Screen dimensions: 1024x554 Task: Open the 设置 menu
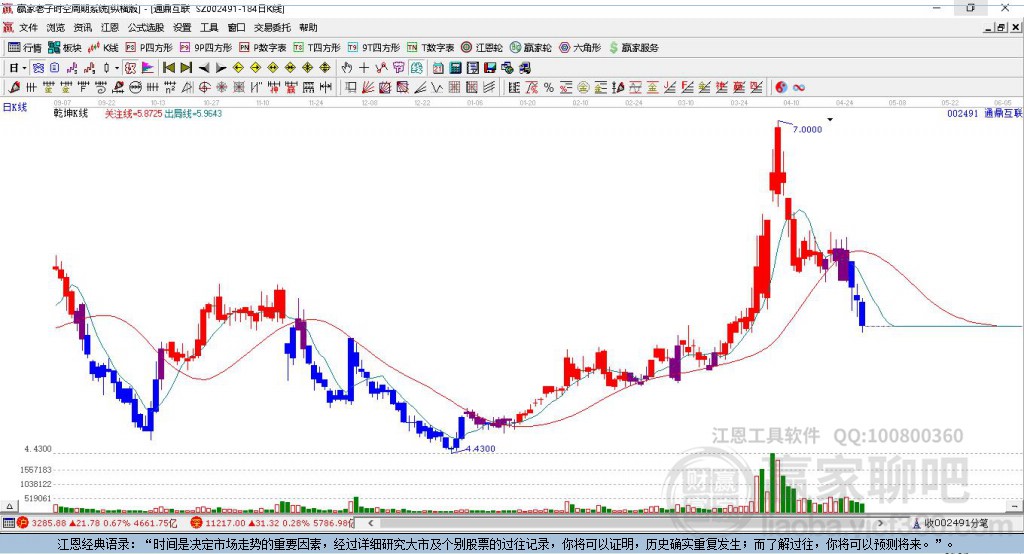click(182, 27)
